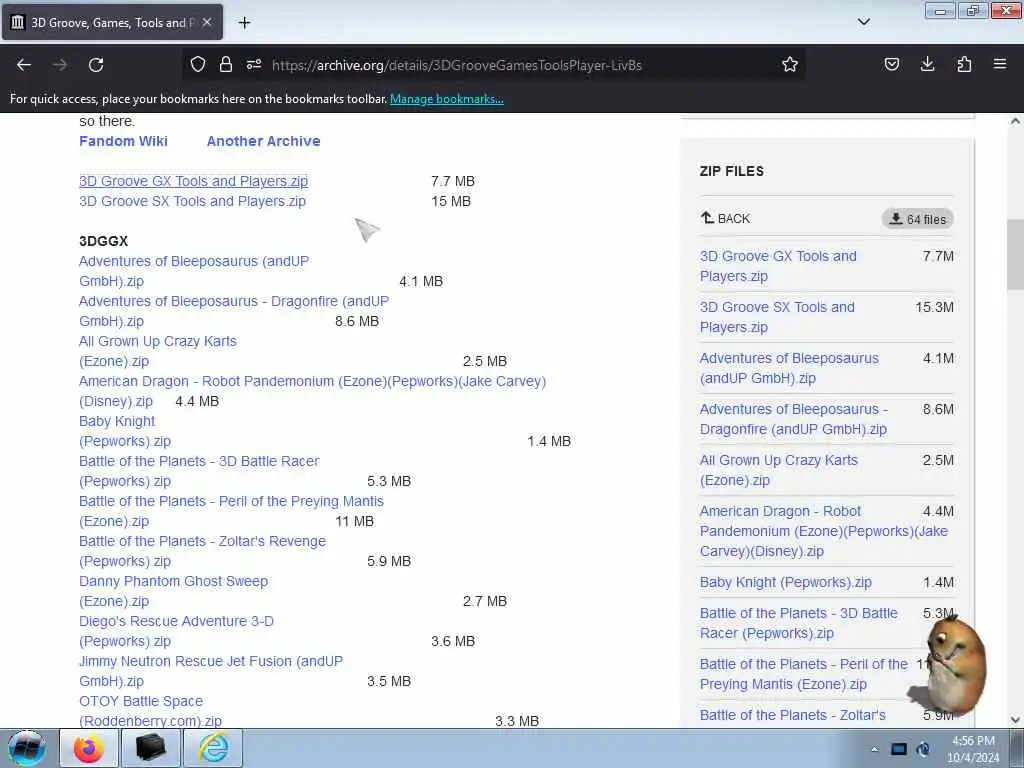1024x768 pixels.
Task: Open American Dragon - Robot Pandemonium in sidebar
Action: (824, 531)
